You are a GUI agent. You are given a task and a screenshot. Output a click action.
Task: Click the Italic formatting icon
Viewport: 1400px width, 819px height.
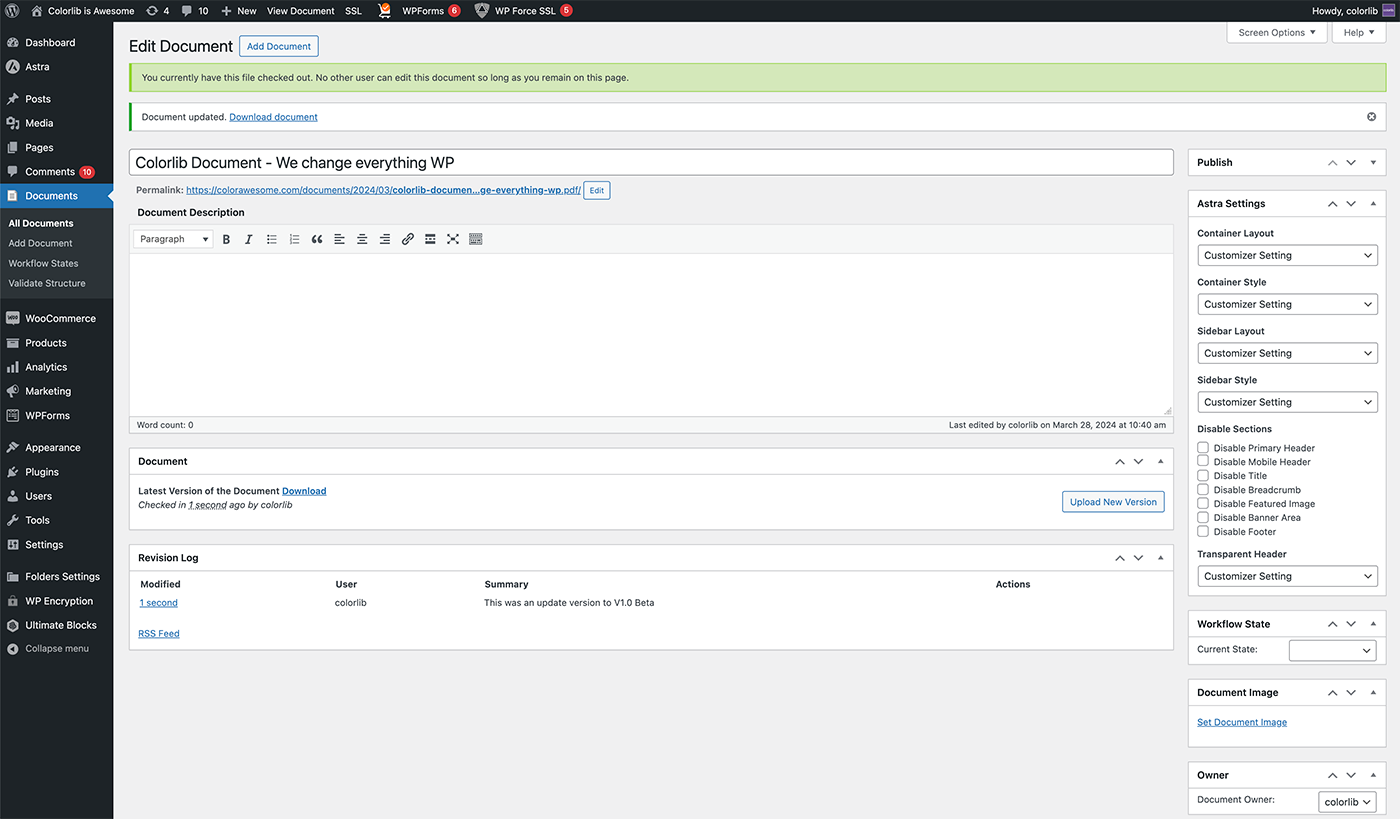coord(249,239)
